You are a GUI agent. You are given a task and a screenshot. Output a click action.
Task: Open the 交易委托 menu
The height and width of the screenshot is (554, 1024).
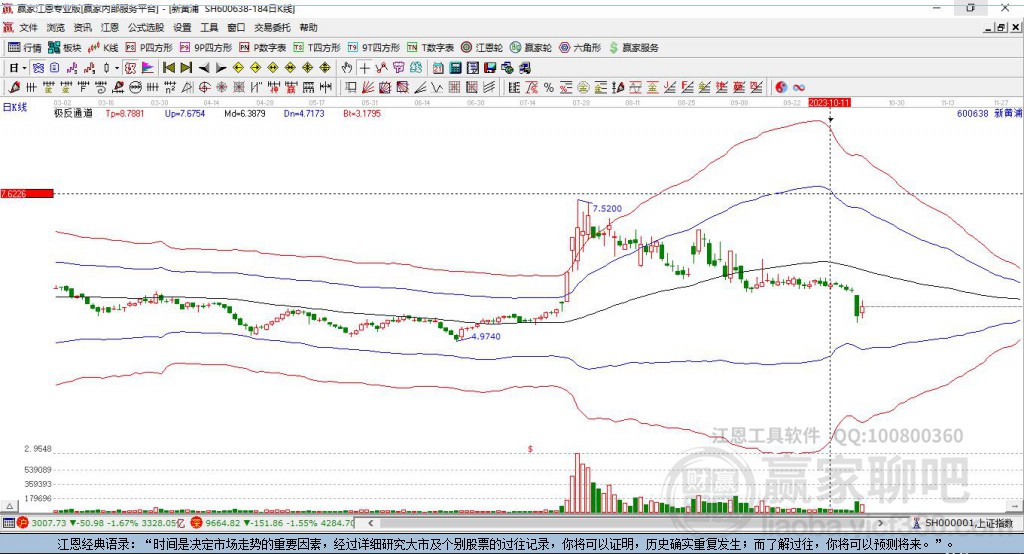pos(272,27)
